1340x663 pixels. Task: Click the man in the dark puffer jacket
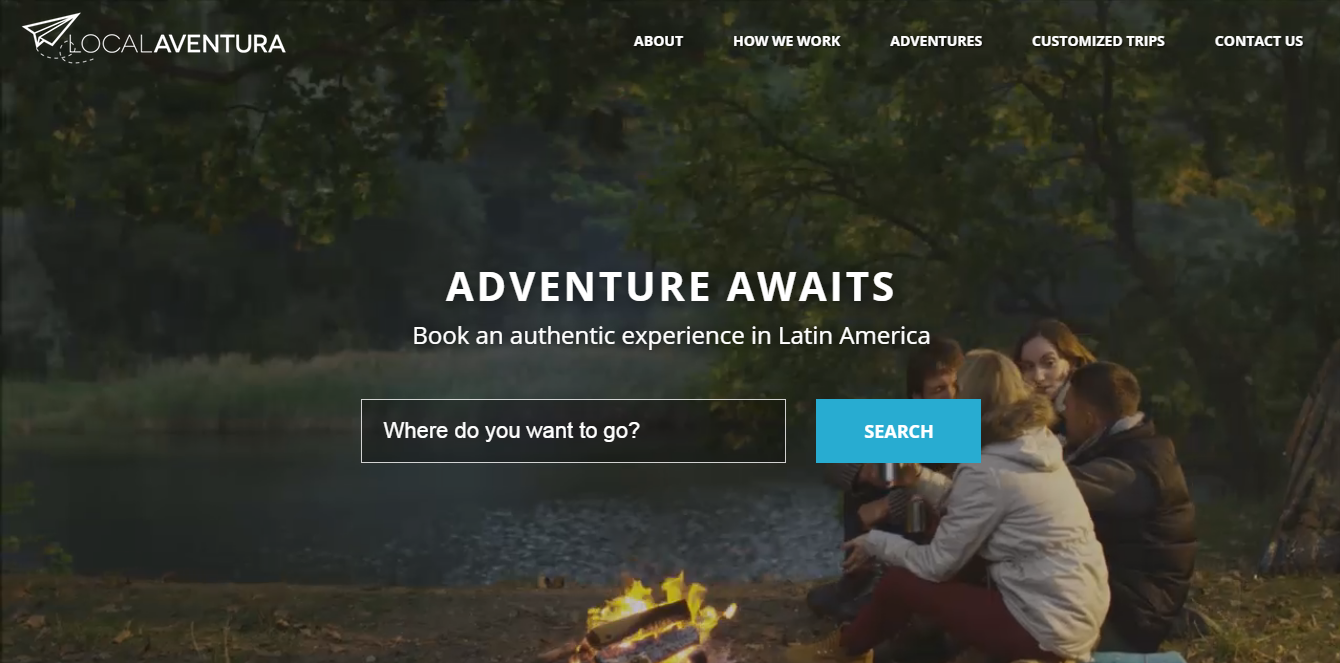click(x=1130, y=480)
